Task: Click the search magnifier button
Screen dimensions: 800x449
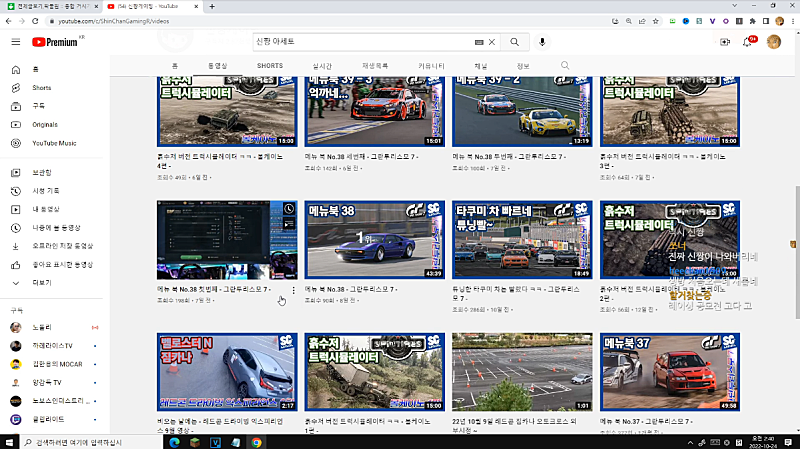Action: click(x=514, y=42)
